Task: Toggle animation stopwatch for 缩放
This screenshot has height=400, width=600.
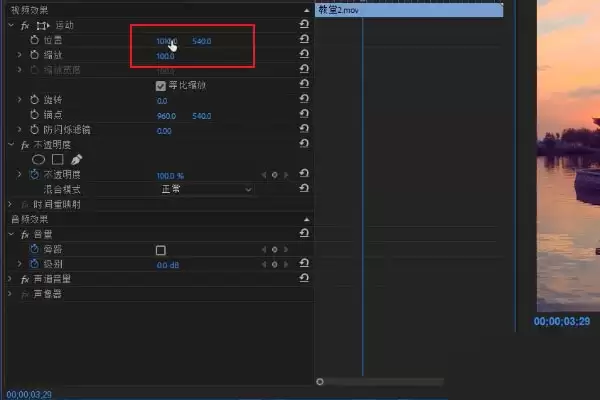Action: coord(34,55)
